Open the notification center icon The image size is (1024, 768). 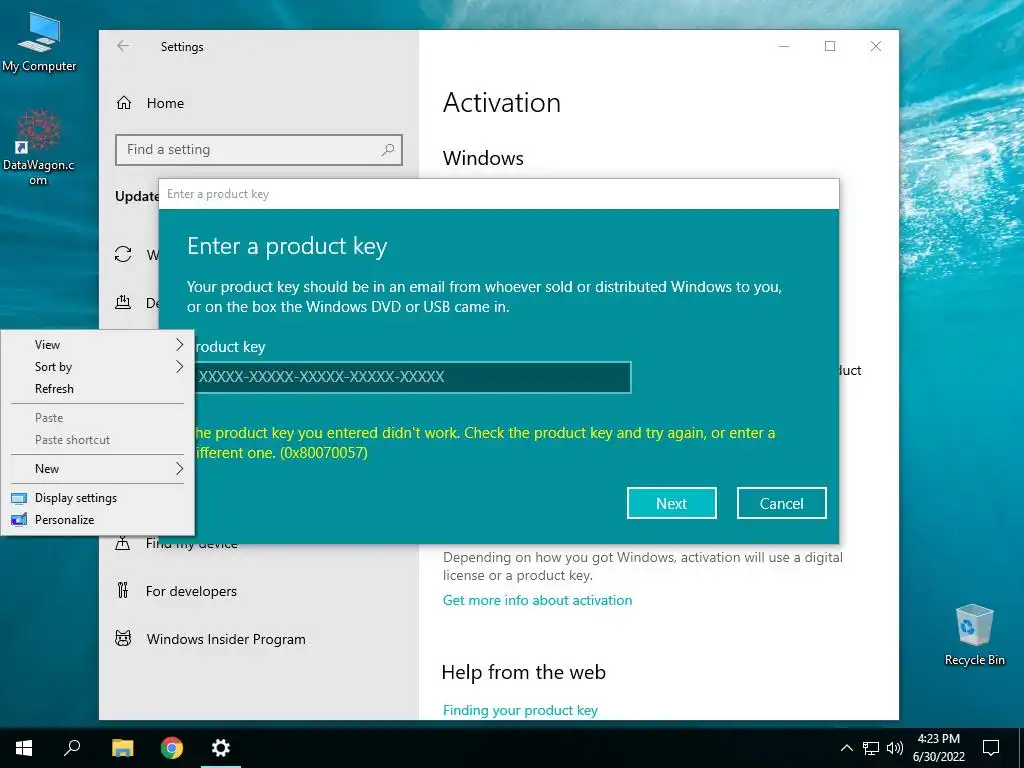[x=991, y=748]
